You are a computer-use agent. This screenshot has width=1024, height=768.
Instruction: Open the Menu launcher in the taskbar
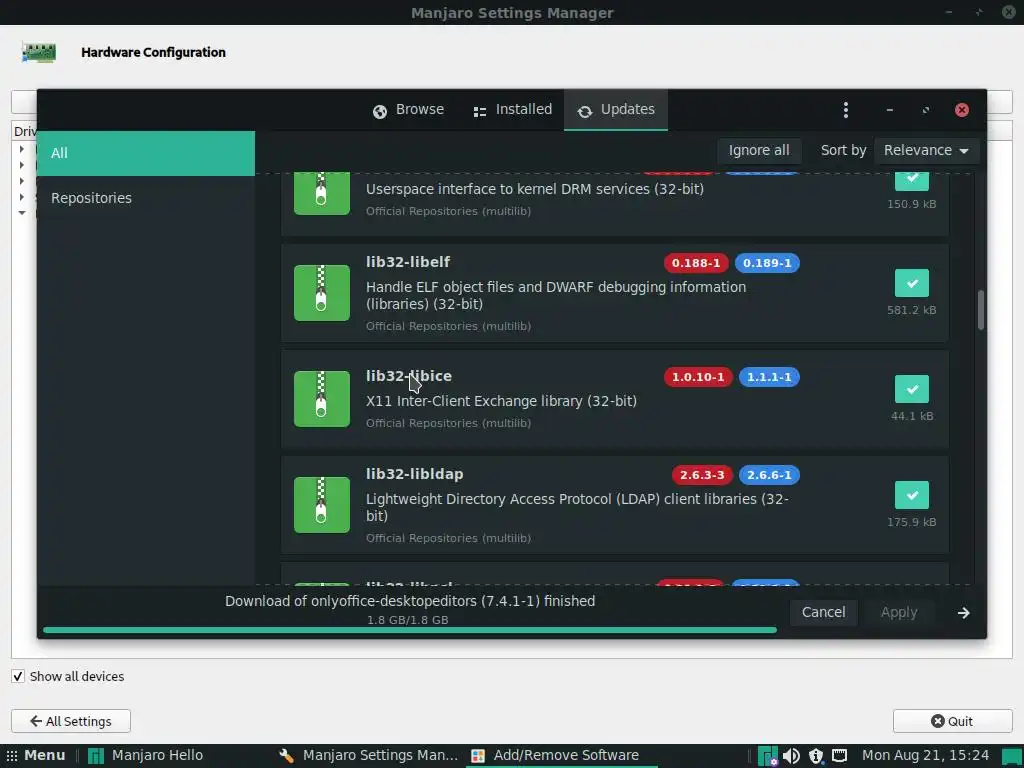[36, 756]
